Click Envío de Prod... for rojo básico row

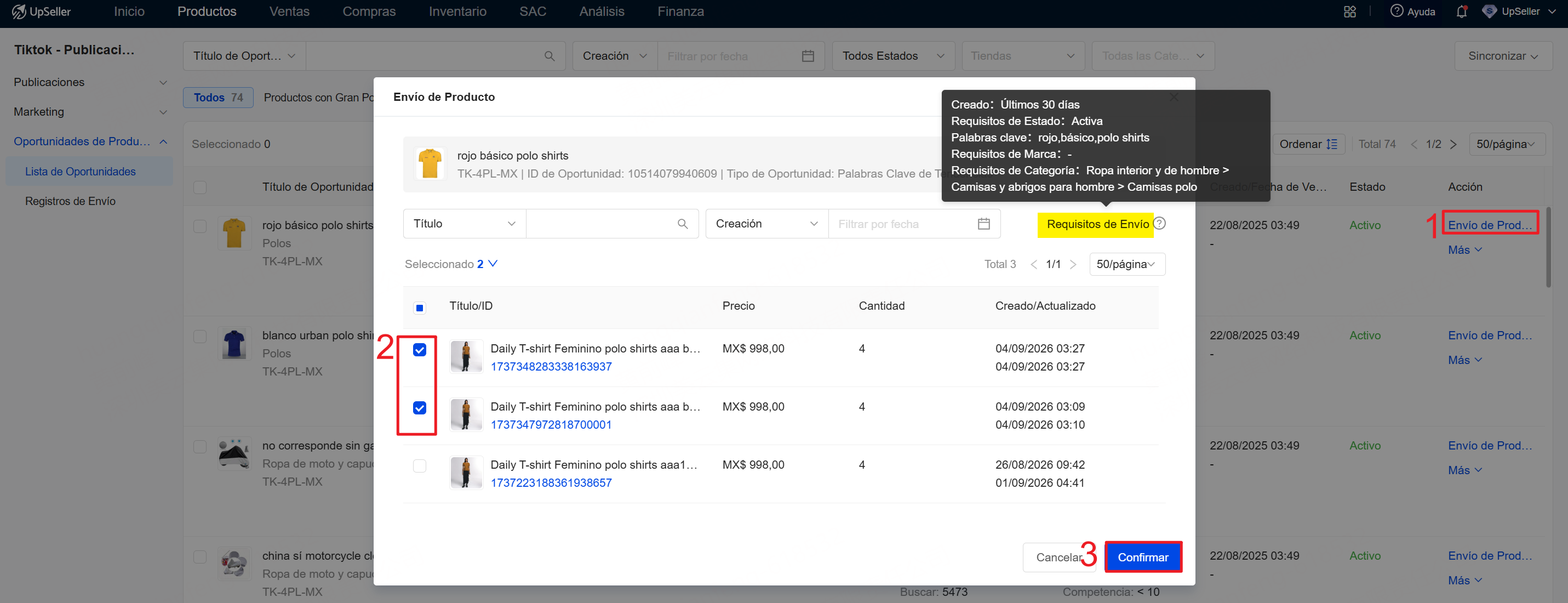1490,225
